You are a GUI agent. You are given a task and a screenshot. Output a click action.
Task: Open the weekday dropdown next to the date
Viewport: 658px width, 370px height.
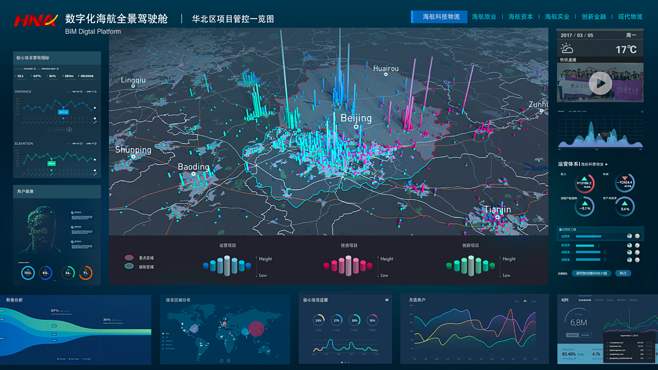tap(631, 35)
